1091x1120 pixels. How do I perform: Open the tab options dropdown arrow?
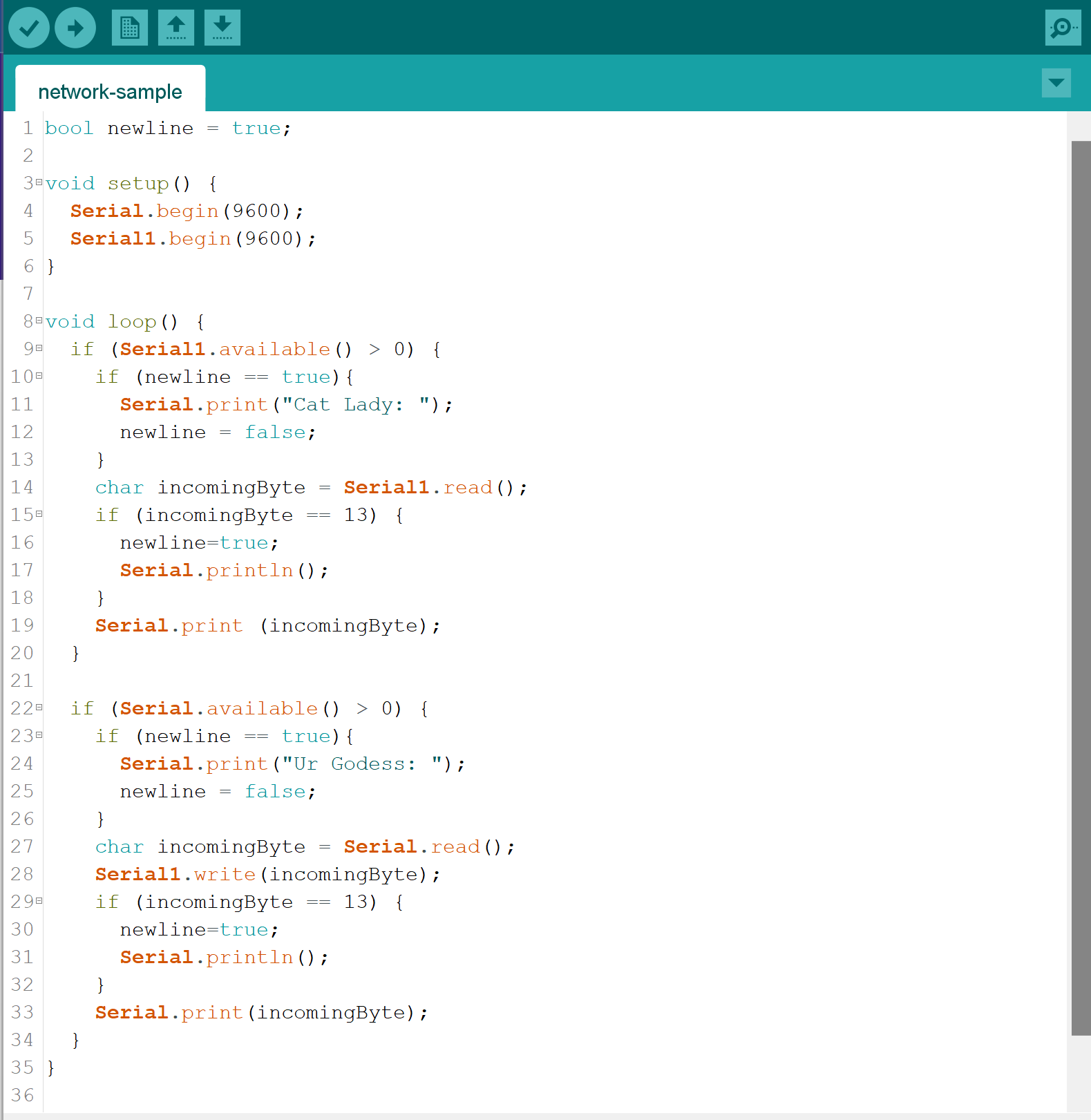[x=1056, y=83]
